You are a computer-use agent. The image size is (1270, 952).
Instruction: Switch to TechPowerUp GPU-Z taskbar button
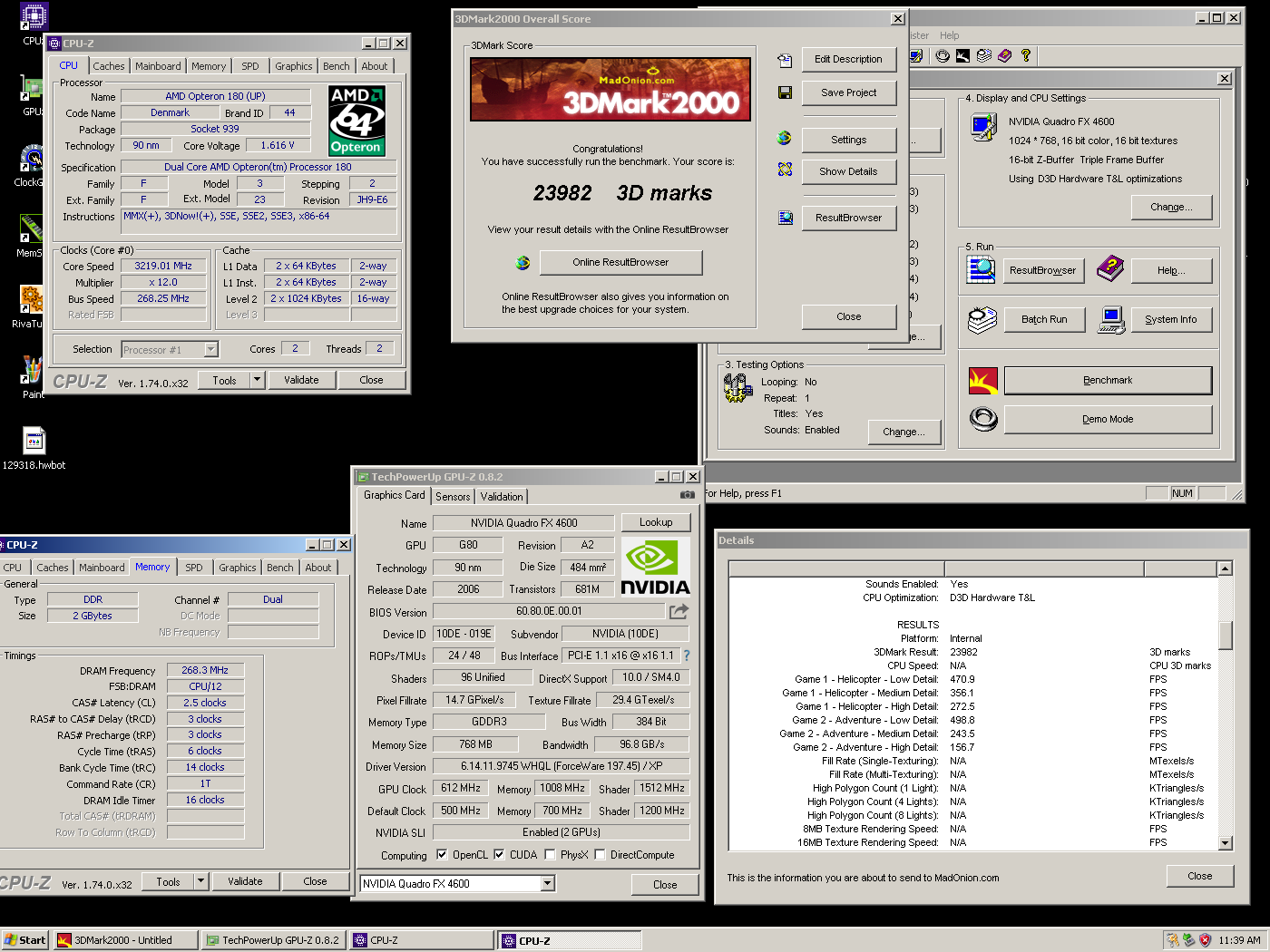point(273,940)
